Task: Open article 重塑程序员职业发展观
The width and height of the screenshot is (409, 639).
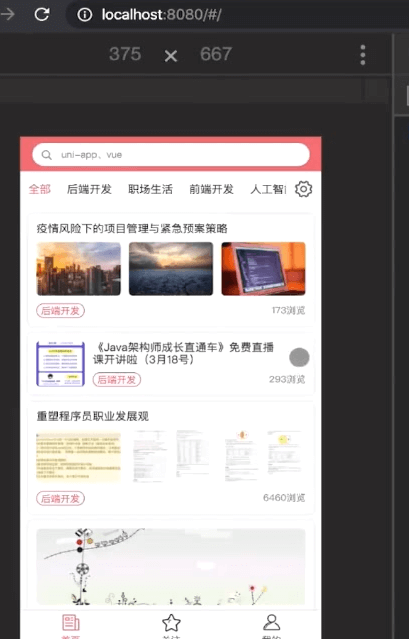Action: pos(93,416)
